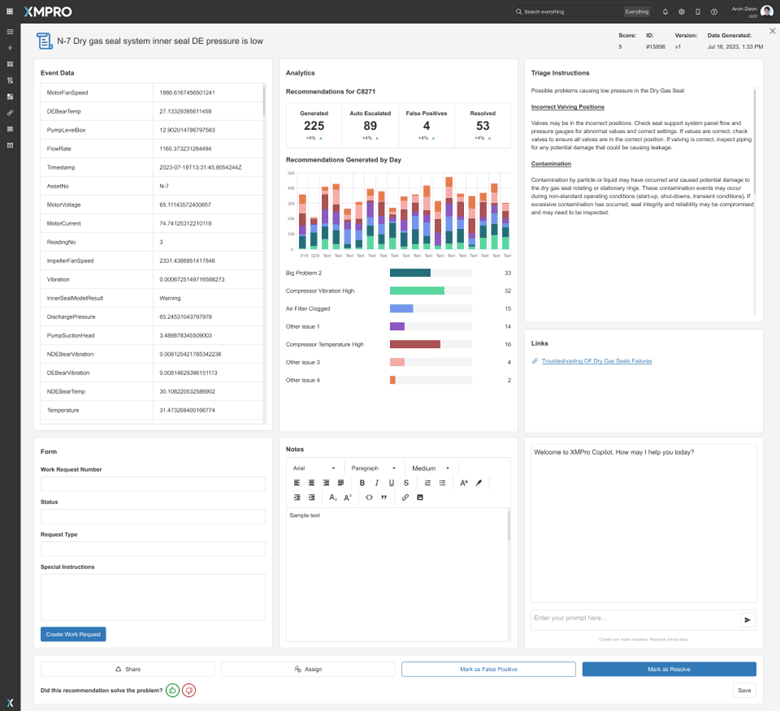Toggle bold formatting in Notes
780x711 pixels.
tap(362, 483)
